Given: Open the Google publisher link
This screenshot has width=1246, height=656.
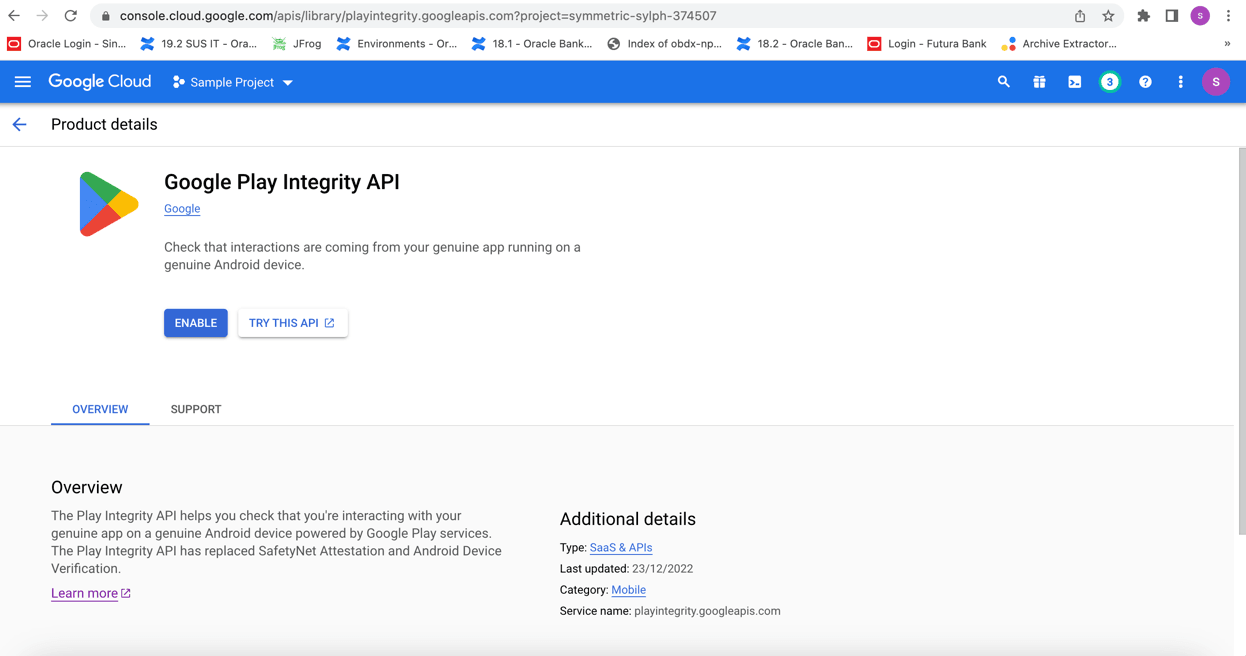Looking at the screenshot, I should 182,209.
